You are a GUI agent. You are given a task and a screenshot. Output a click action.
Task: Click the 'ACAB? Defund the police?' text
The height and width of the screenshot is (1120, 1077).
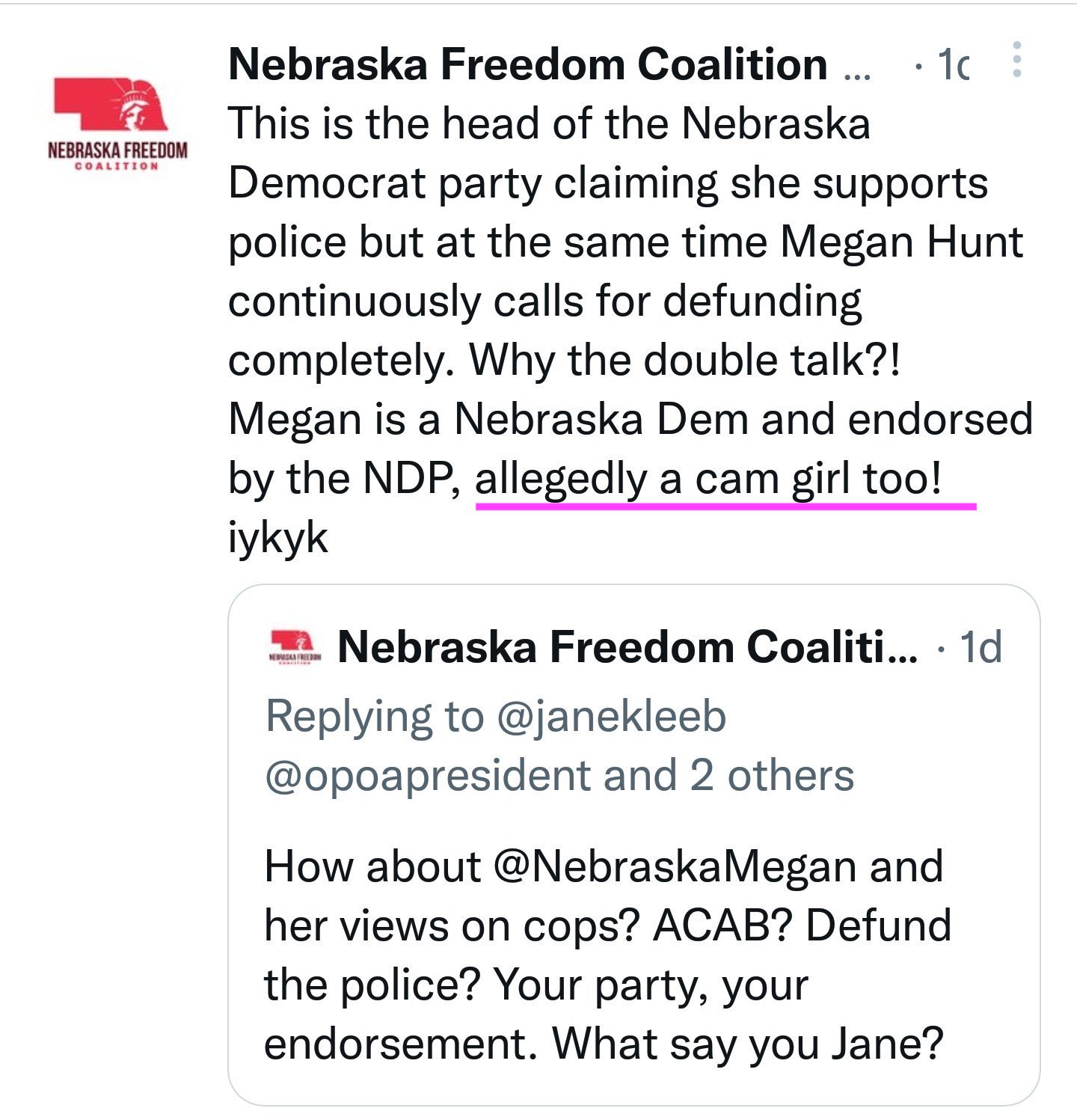pos(608,955)
